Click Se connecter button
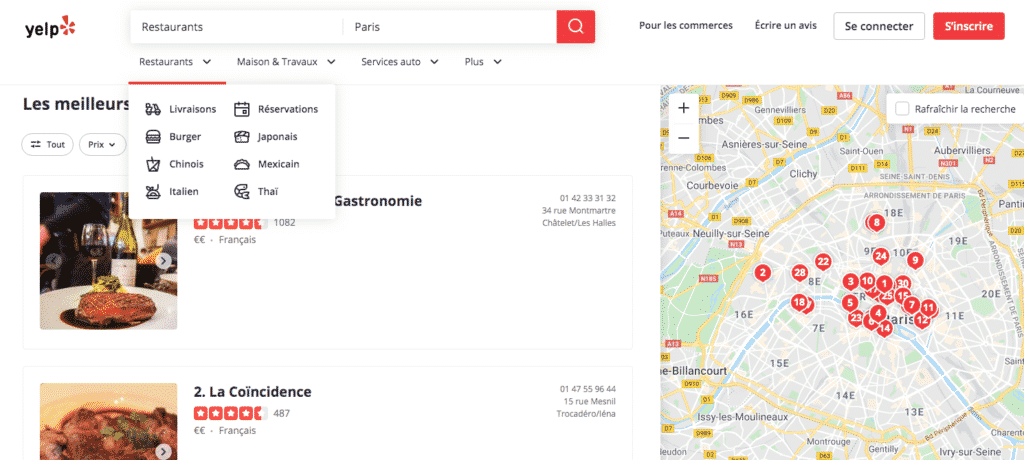The height and width of the screenshot is (460, 1024). [879, 26]
